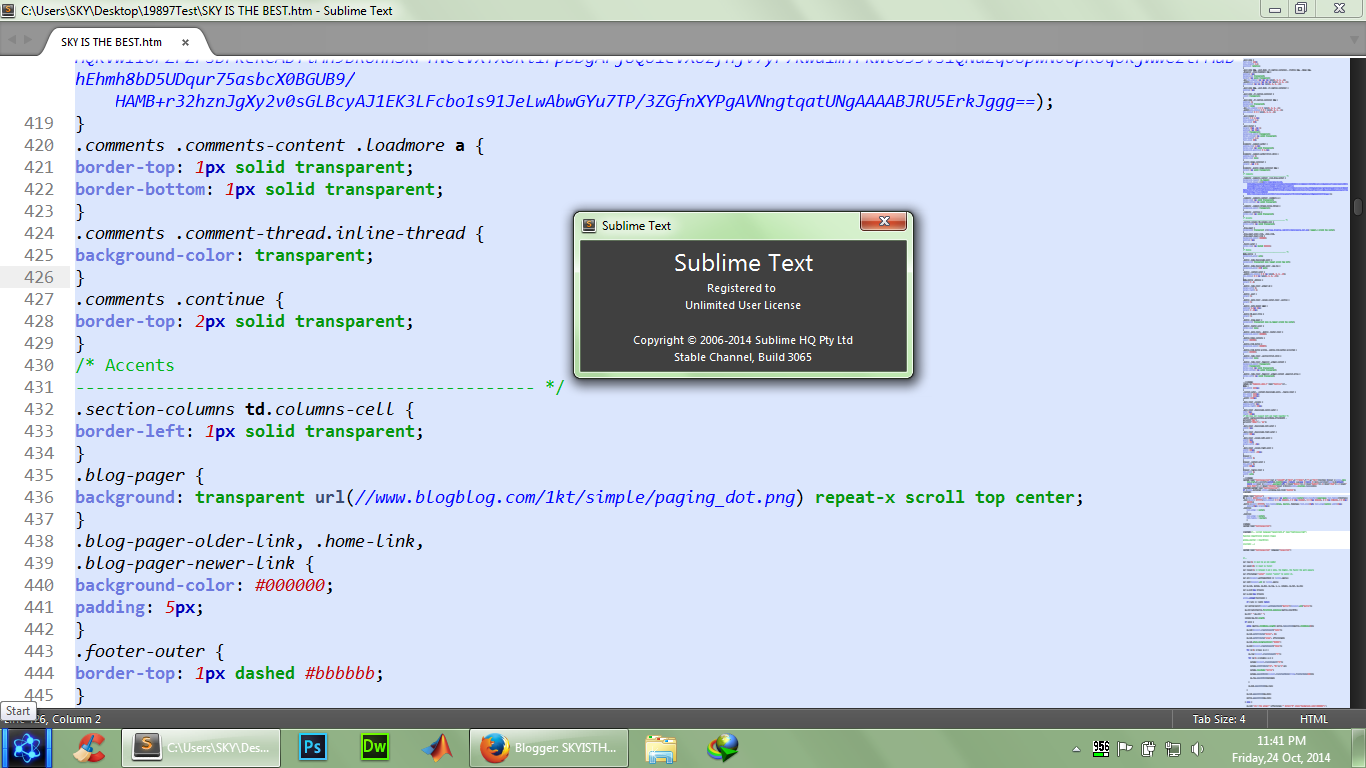This screenshot has height=768, width=1366.
Task: Click the '#000000' color value on line 440
Action: (x=290, y=585)
